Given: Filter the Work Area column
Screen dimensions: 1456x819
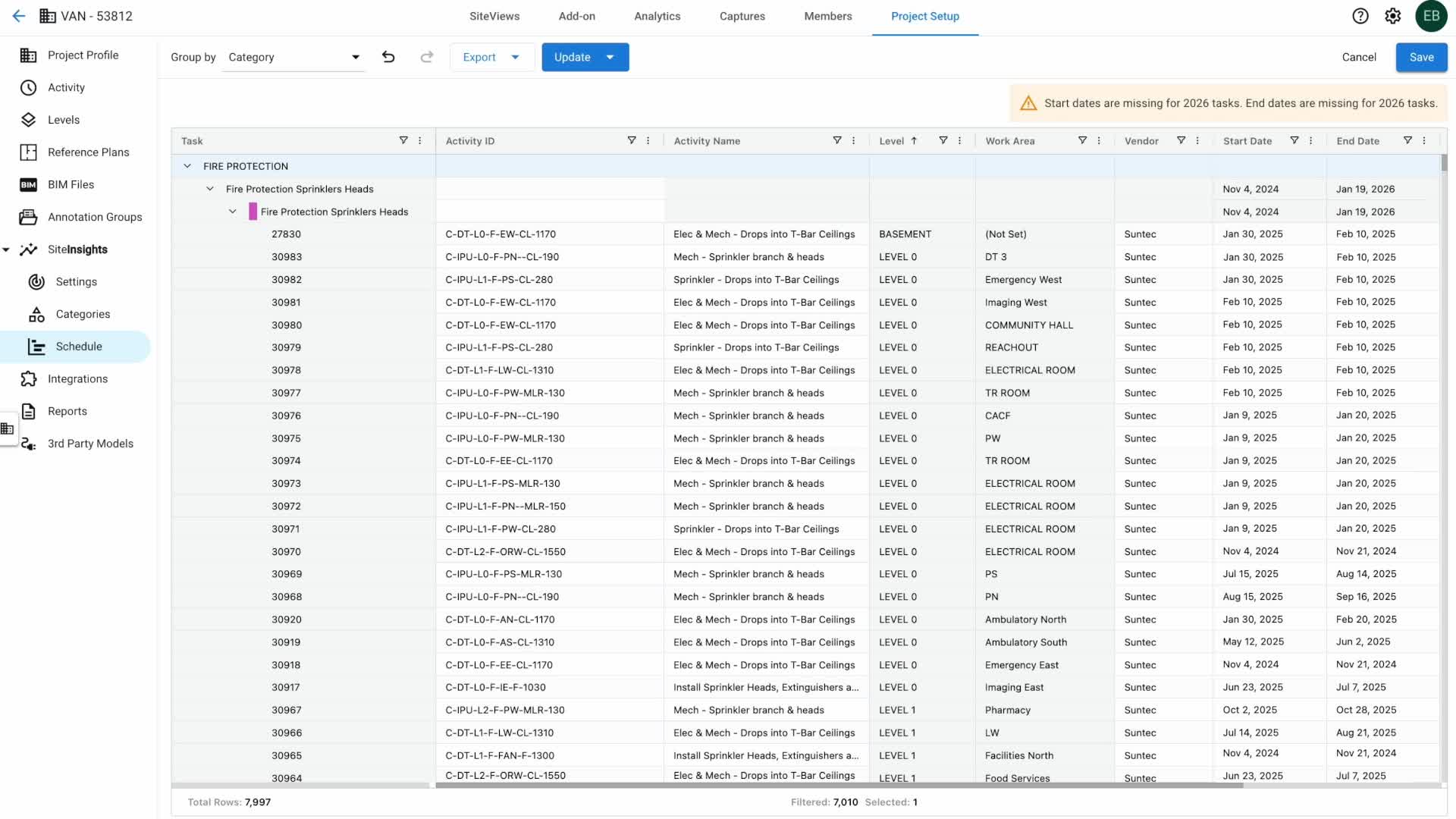Looking at the screenshot, I should coord(1082,140).
